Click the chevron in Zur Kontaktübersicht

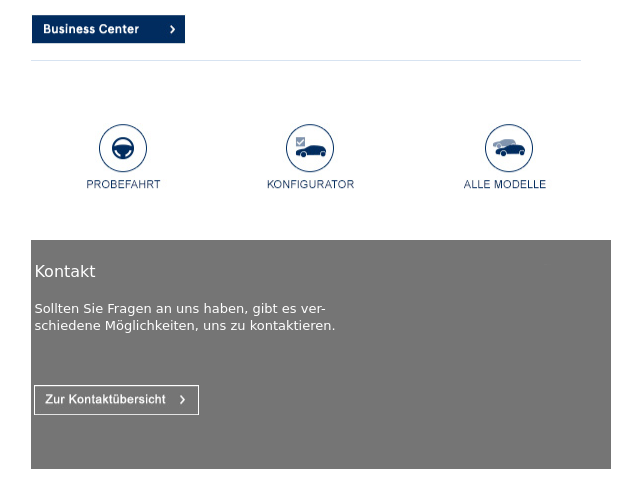click(182, 400)
